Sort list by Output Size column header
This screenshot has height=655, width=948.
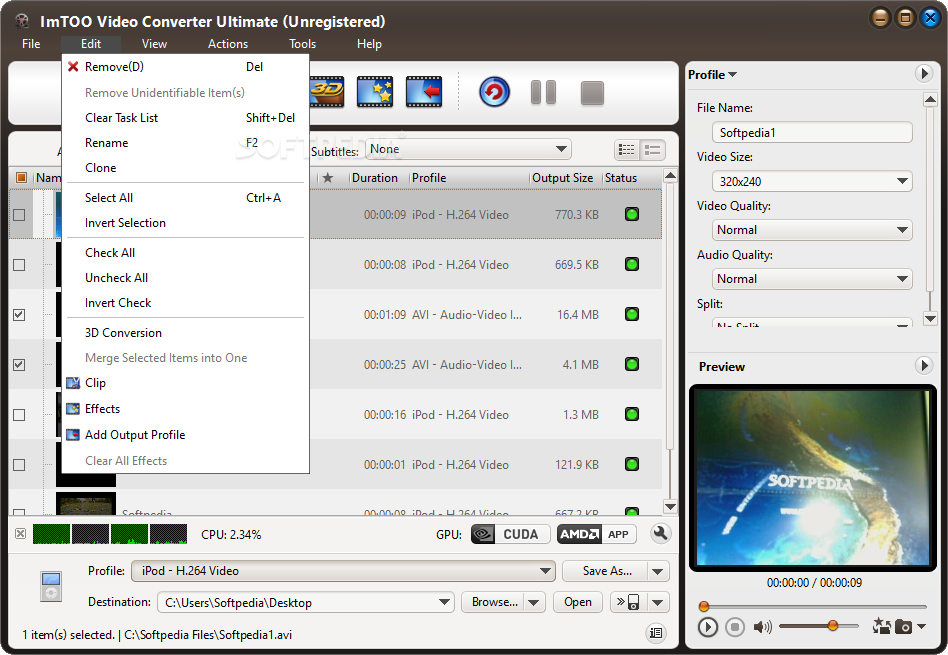(562, 178)
